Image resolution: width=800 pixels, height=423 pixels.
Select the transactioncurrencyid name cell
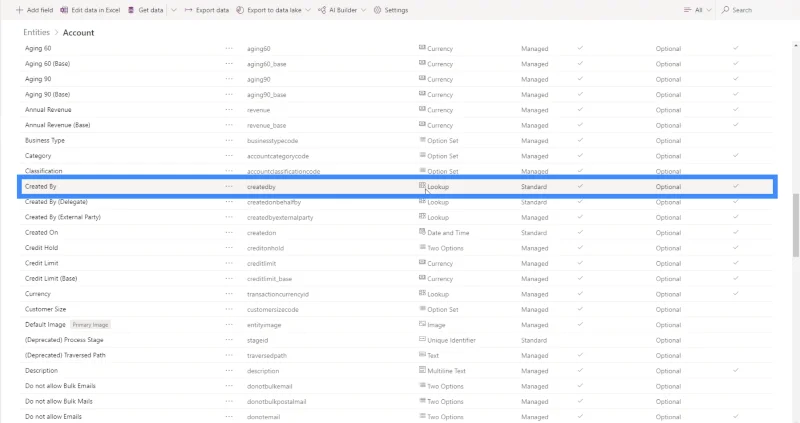pyautogui.click(x=278, y=294)
